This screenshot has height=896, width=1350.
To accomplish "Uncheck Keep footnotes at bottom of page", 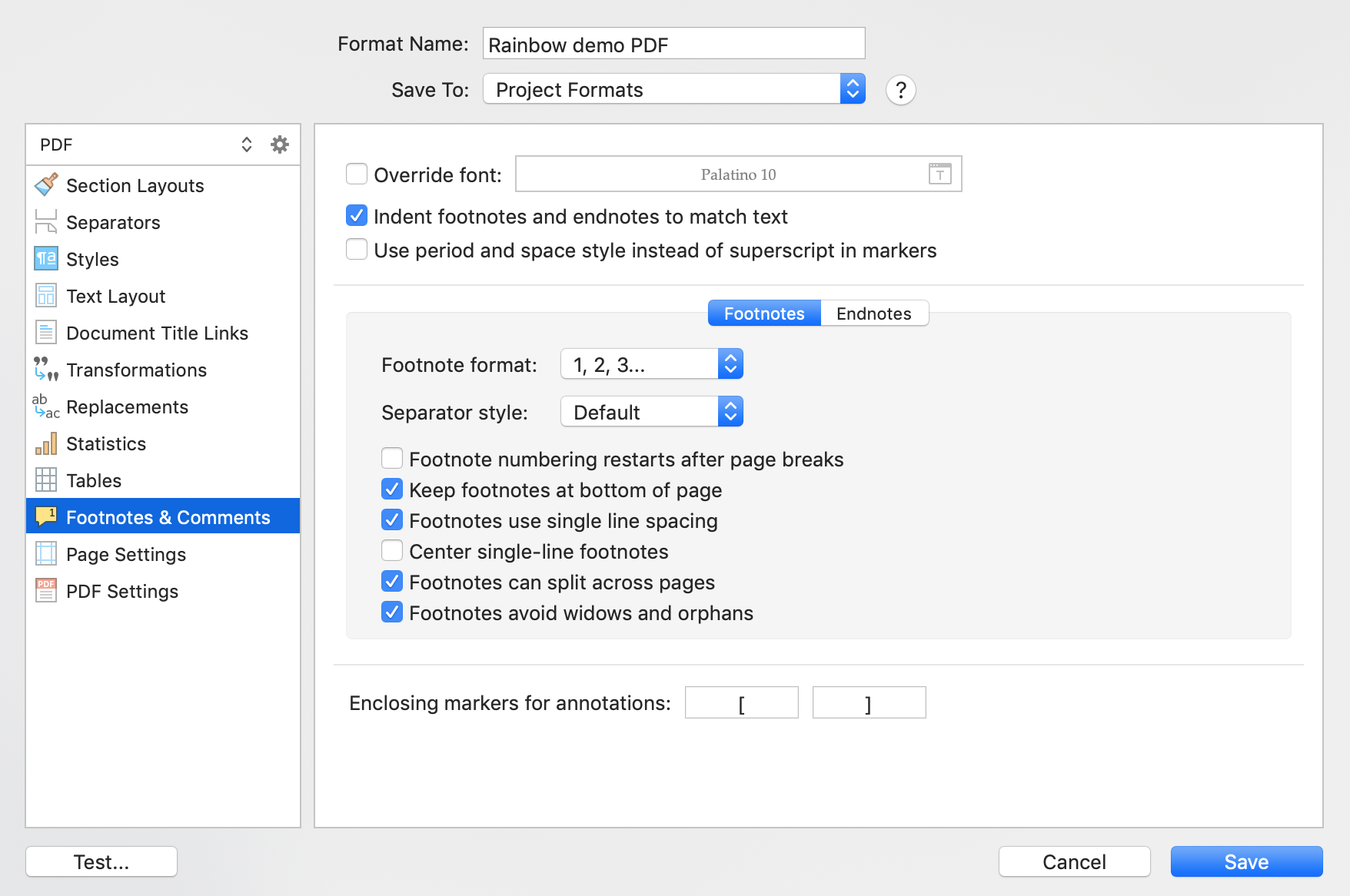I will (392, 489).
